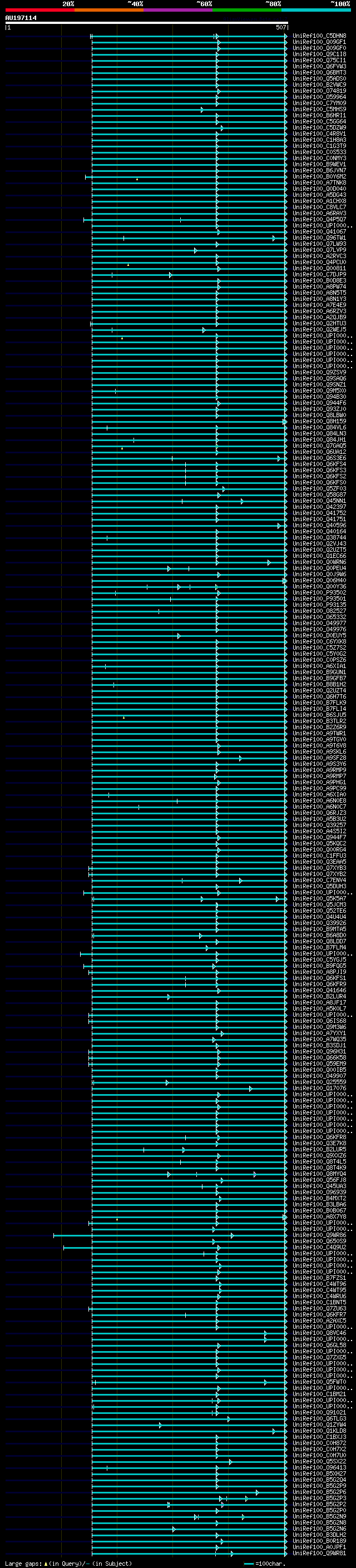Click the white query length bar

[x=146, y=23]
